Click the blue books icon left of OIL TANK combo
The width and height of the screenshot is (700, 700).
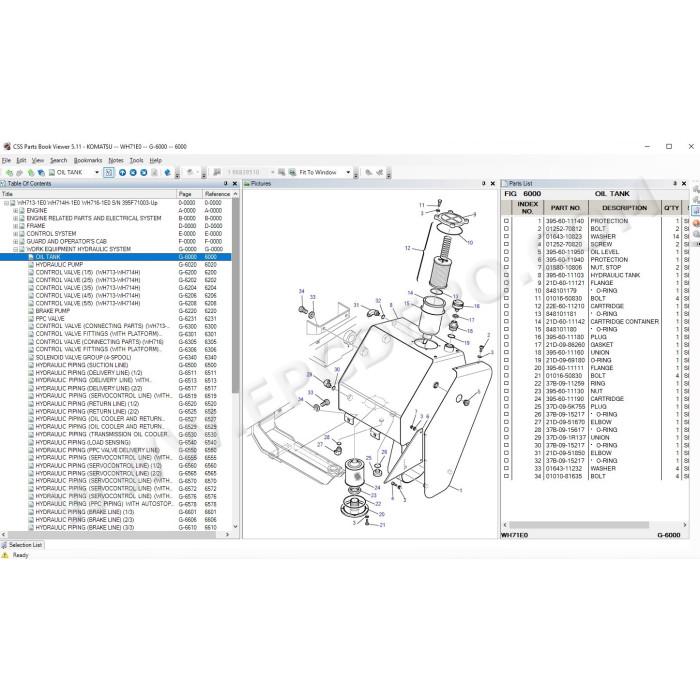click(x=41, y=173)
